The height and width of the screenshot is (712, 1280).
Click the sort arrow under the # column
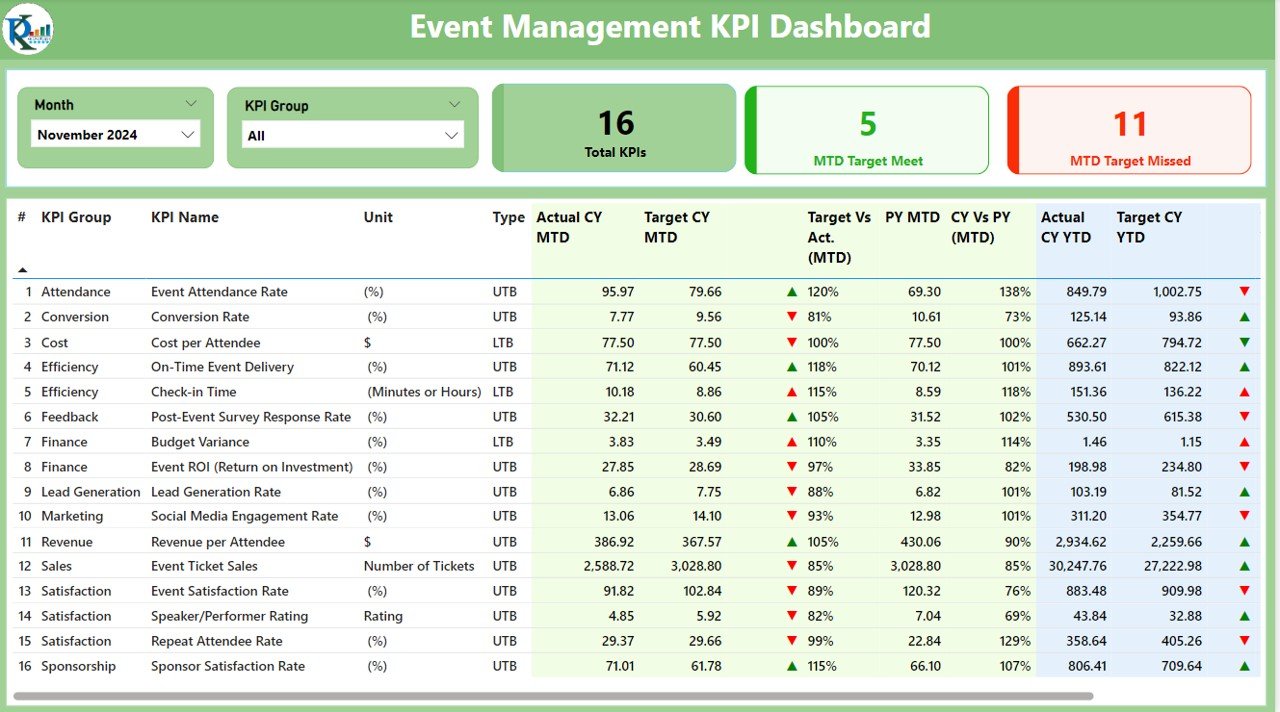(22, 270)
